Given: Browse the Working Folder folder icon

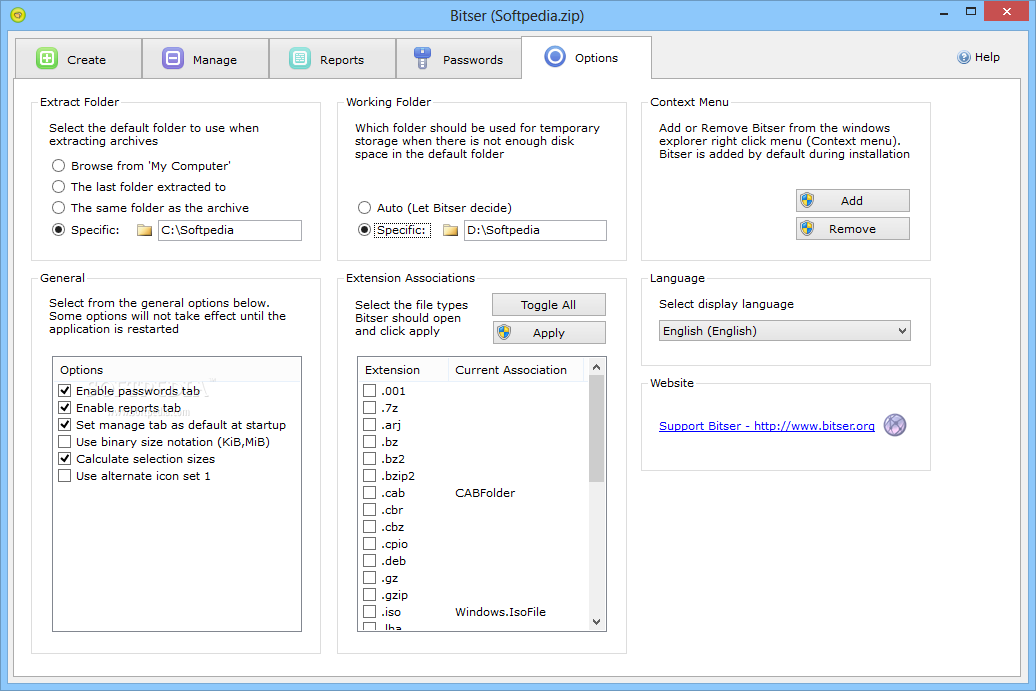Looking at the screenshot, I should (x=451, y=231).
